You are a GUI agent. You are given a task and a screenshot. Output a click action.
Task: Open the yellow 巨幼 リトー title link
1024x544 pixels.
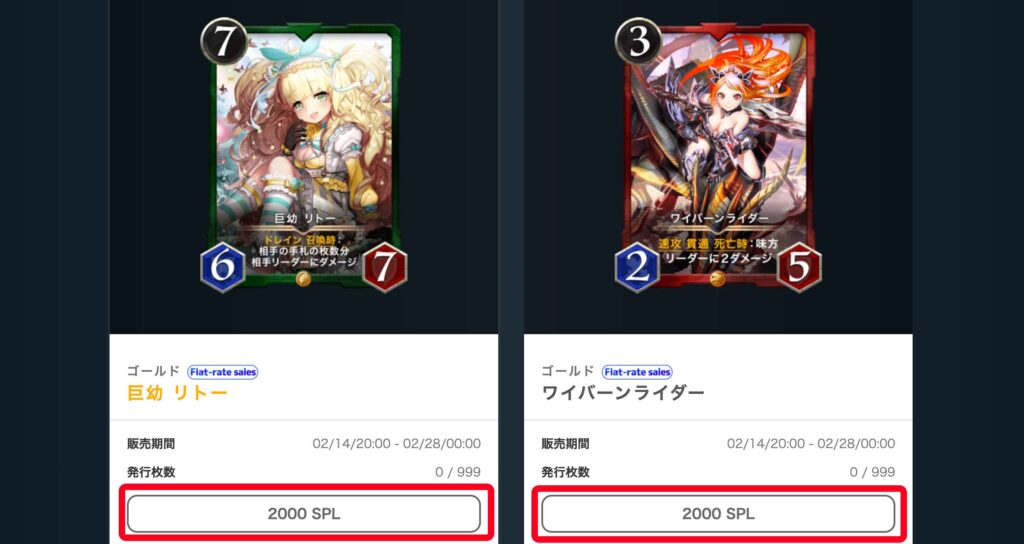pyautogui.click(x=178, y=393)
